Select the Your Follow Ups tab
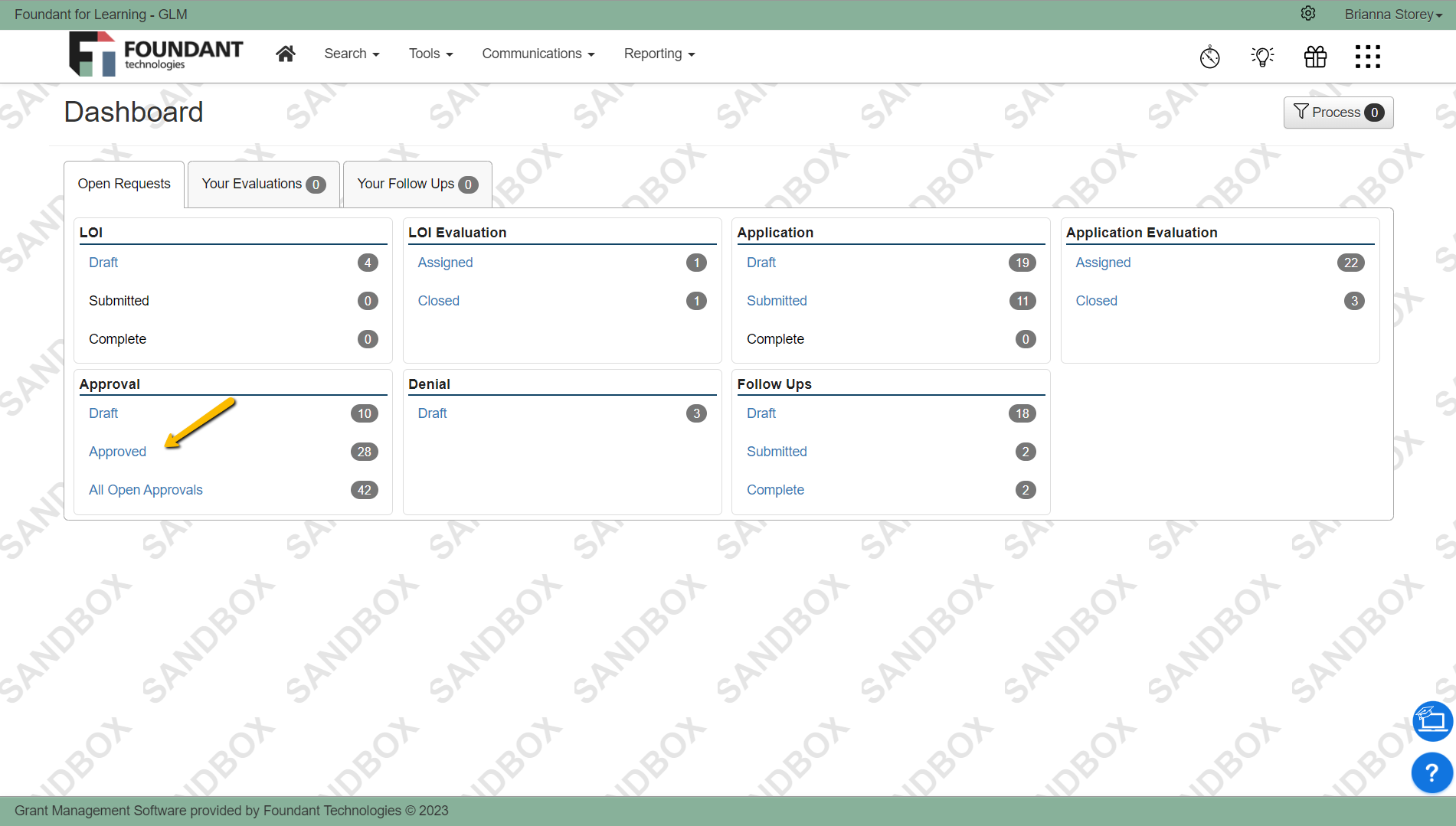 (406, 184)
